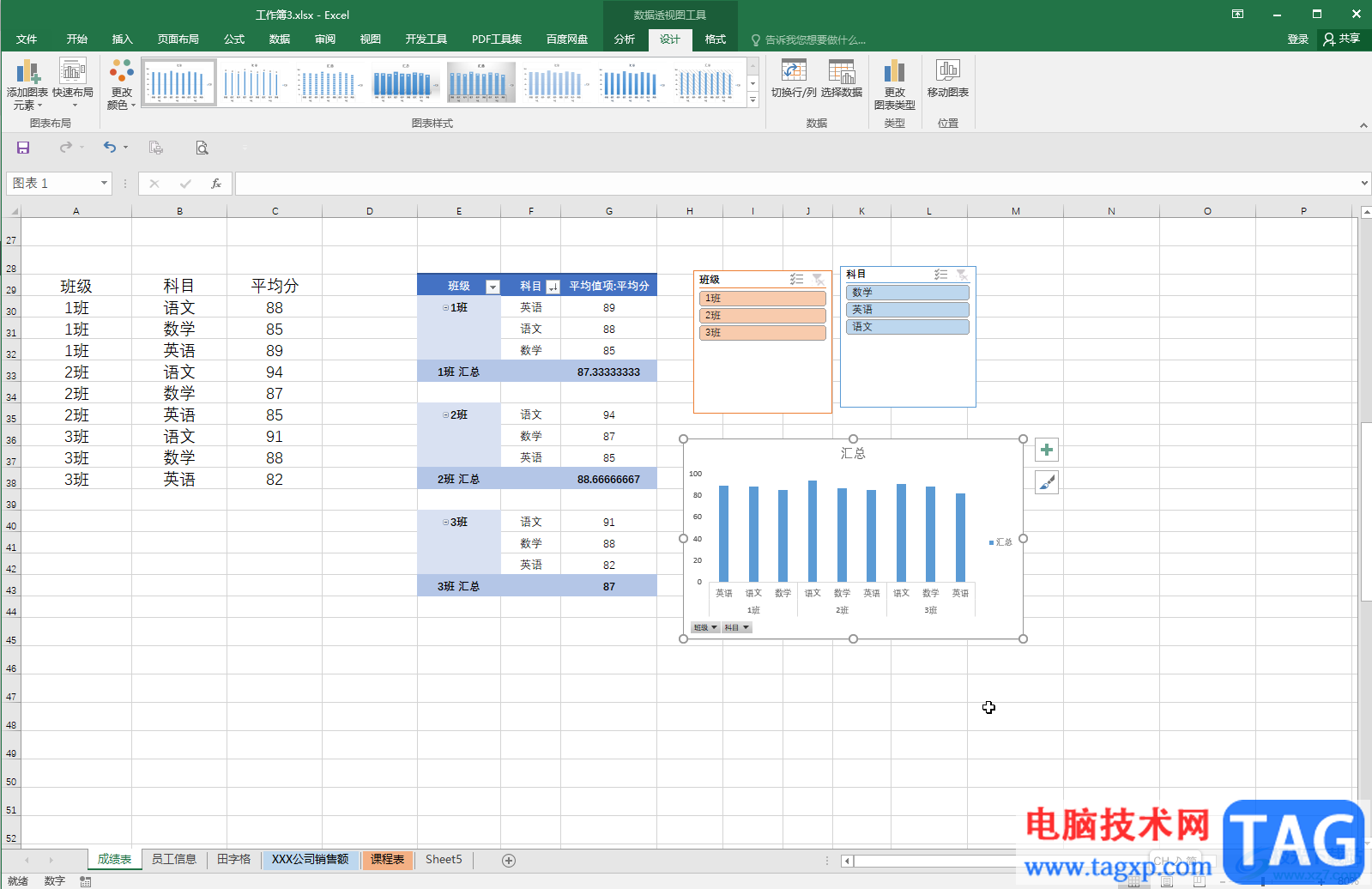The width and height of the screenshot is (1372, 889).
Task: Open the 文件 menu
Action: 27,39
